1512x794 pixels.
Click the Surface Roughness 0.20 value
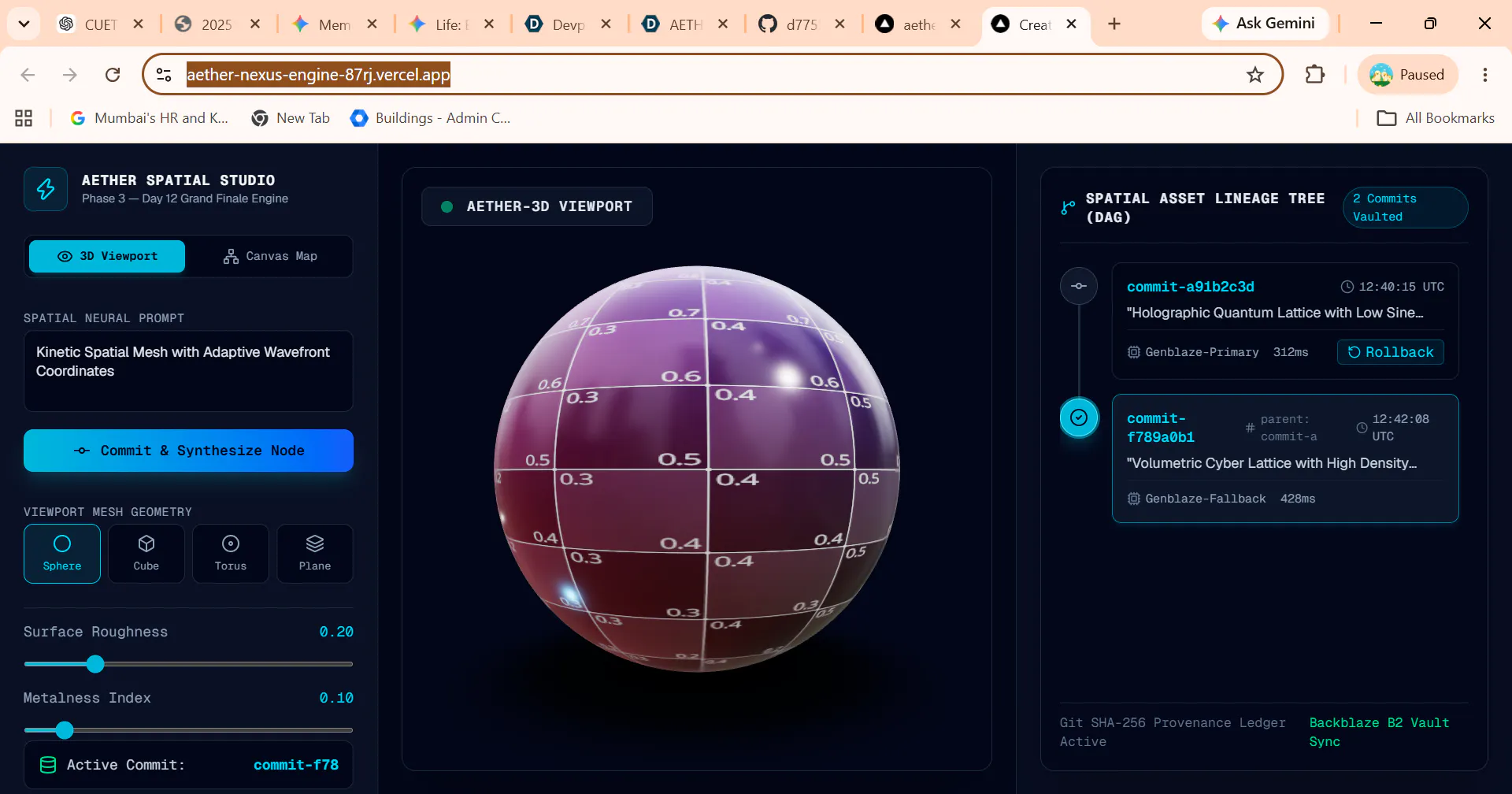(336, 632)
